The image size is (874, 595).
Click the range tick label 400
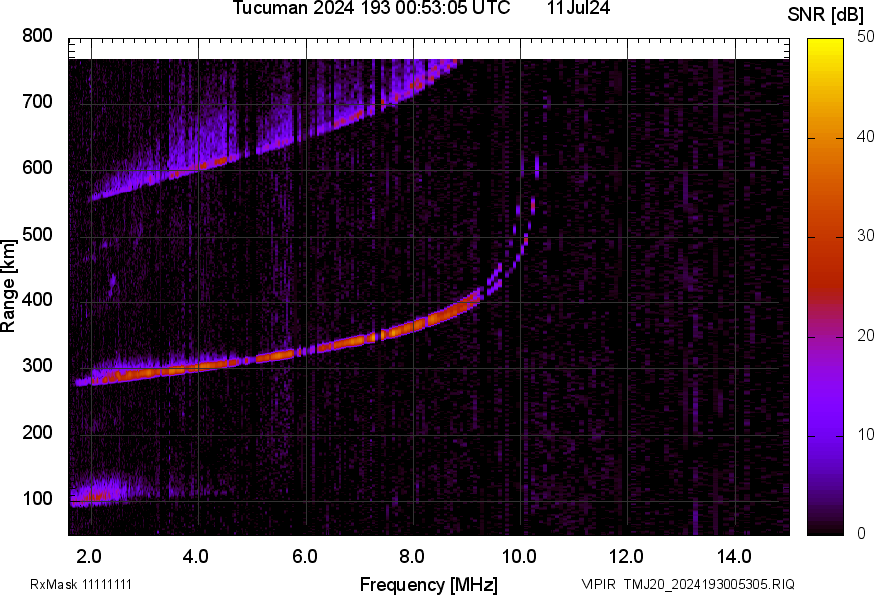pyautogui.click(x=37, y=300)
